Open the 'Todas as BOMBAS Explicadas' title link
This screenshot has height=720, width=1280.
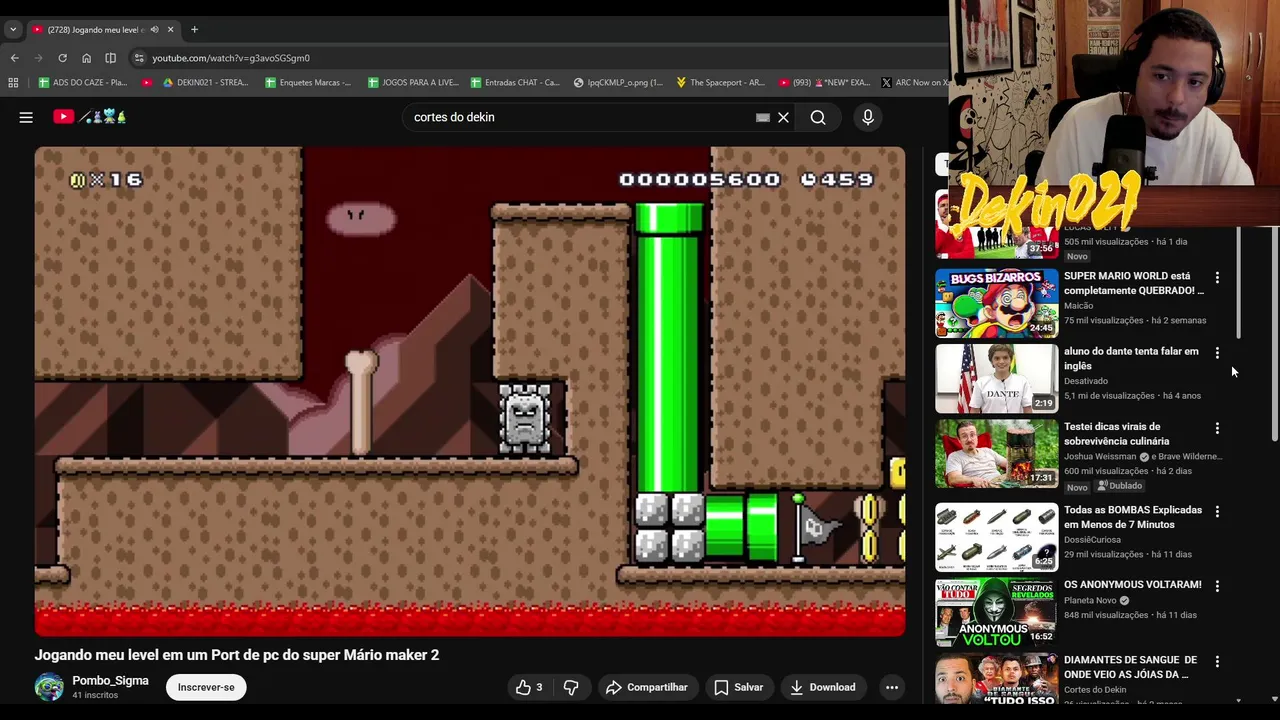point(1133,517)
